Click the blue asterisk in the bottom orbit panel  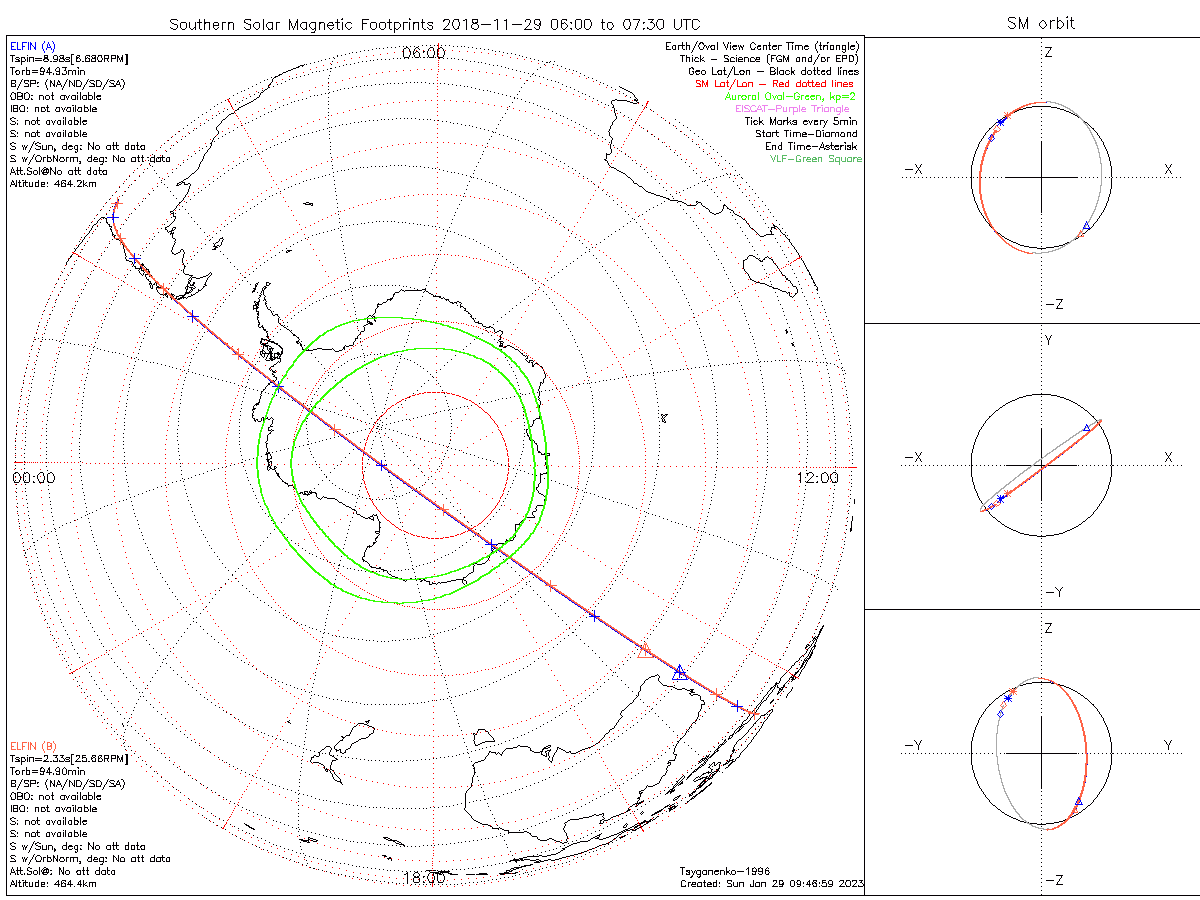1008,698
